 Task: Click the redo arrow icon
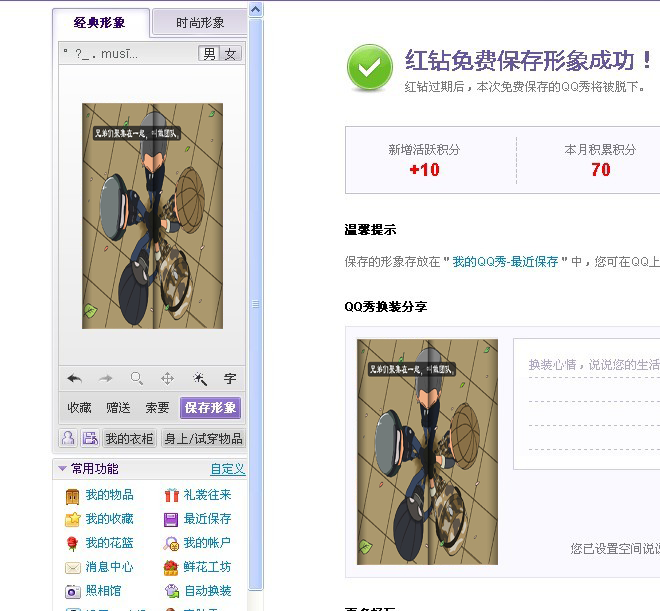click(105, 379)
